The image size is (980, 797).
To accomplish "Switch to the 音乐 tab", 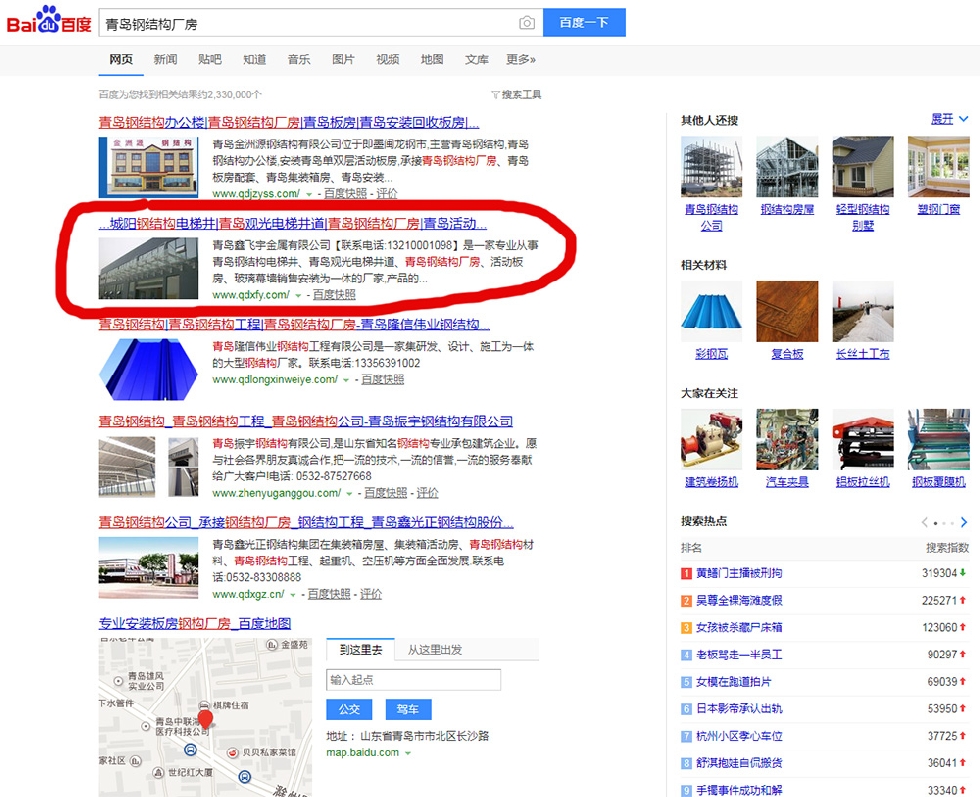I will [x=299, y=59].
